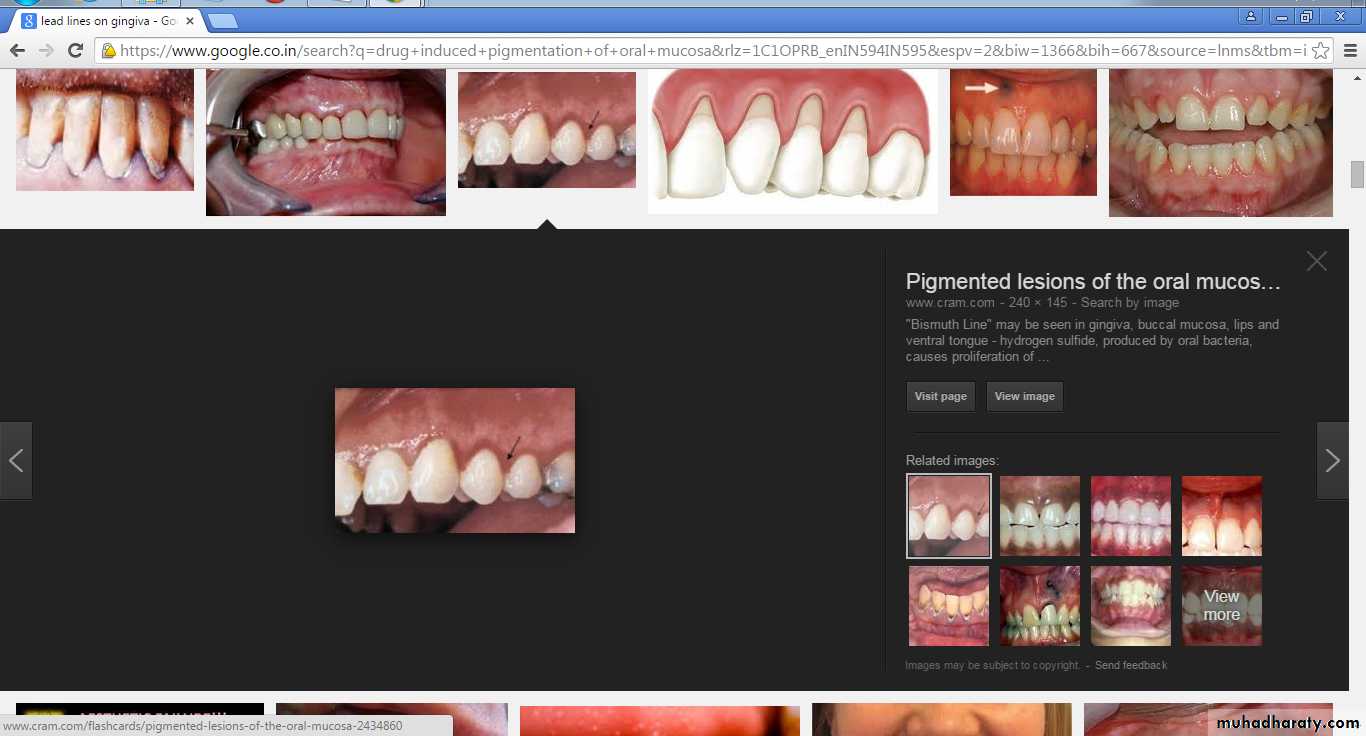Open the Chrome menu hamburger icon

point(1350,50)
